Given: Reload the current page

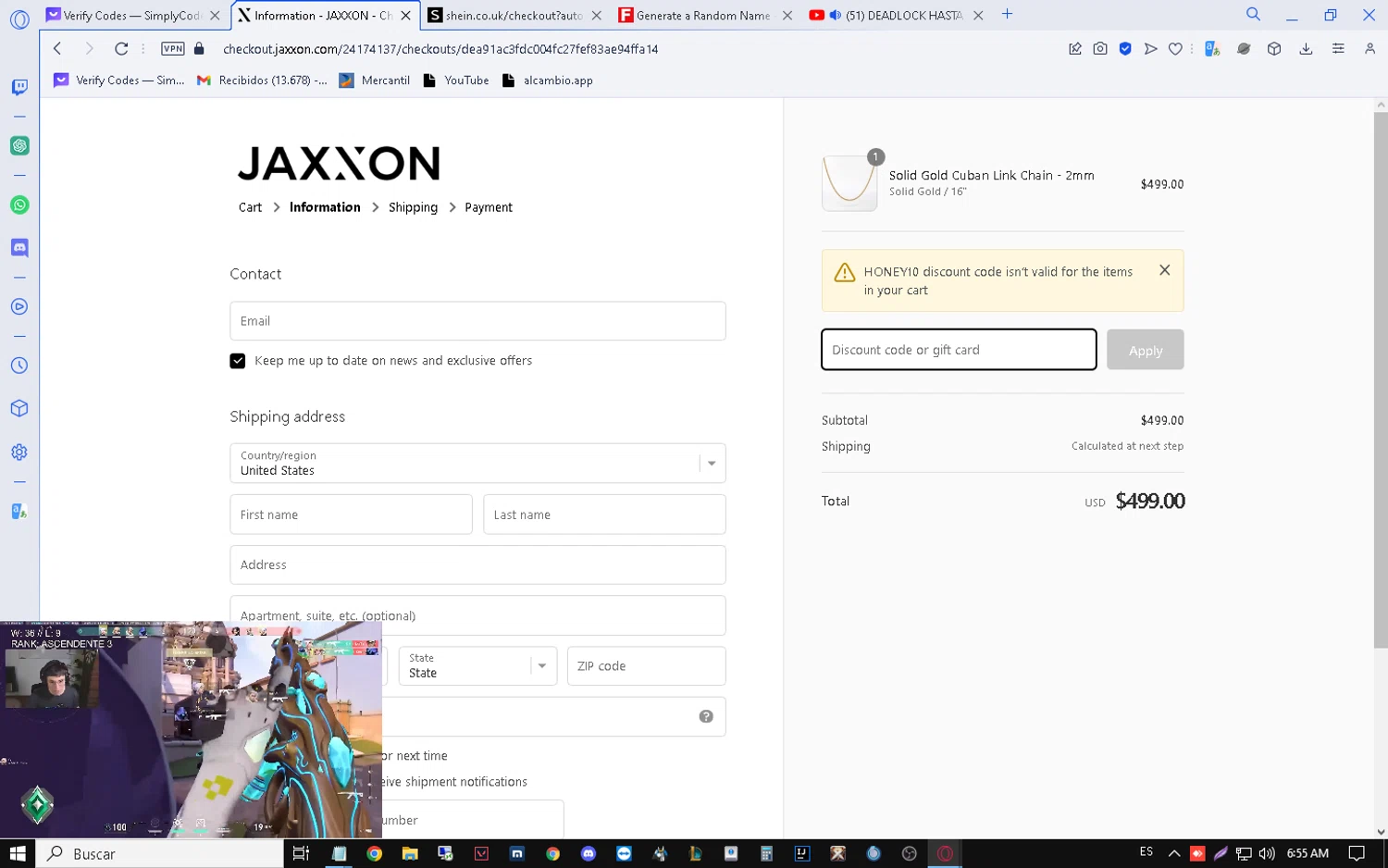Looking at the screenshot, I should (x=121, y=49).
